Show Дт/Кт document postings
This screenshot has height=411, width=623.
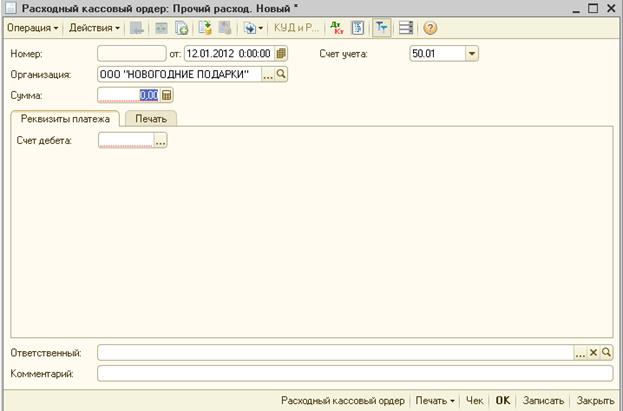pos(337,28)
